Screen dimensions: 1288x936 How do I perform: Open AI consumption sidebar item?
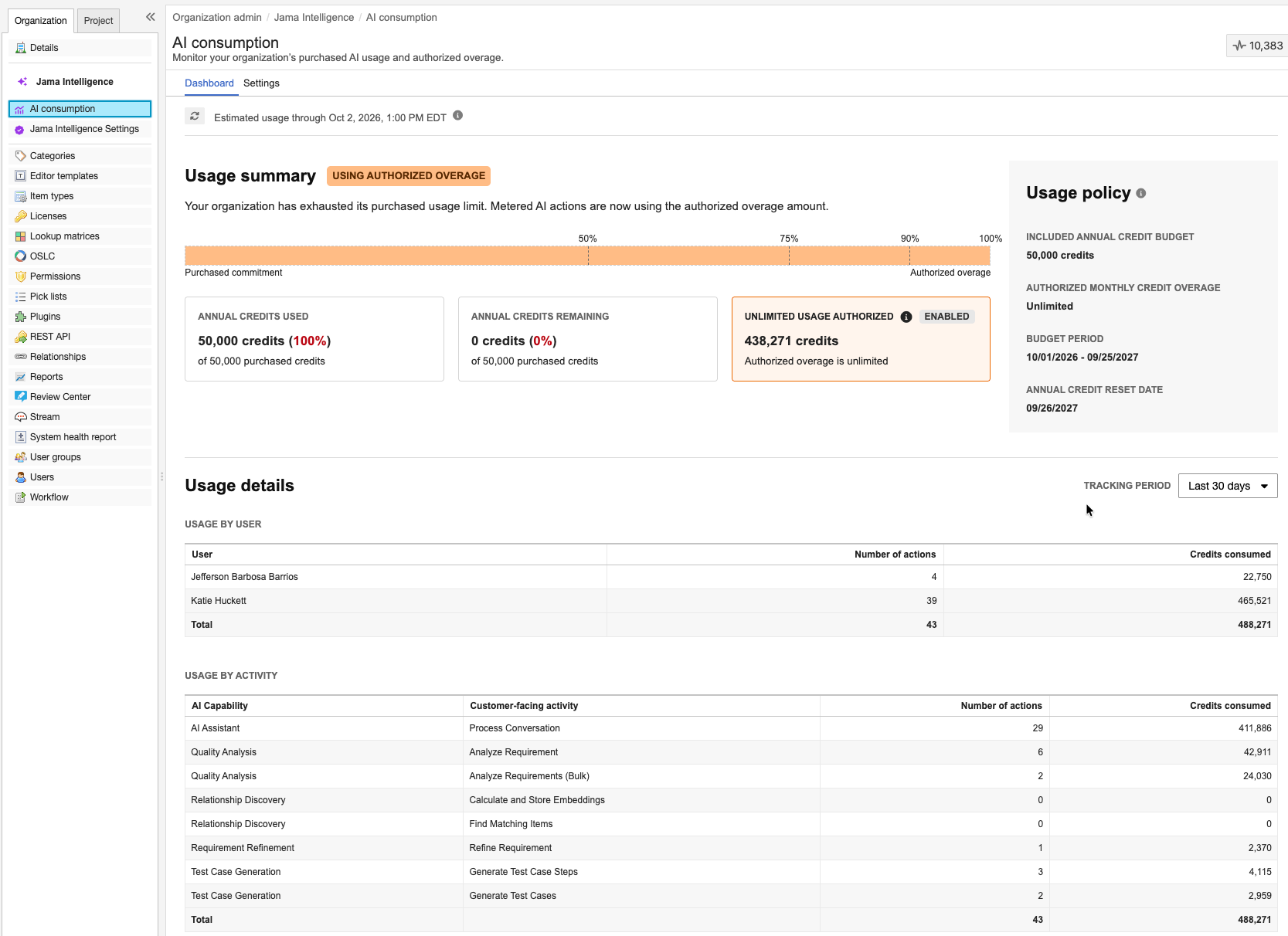(80, 109)
